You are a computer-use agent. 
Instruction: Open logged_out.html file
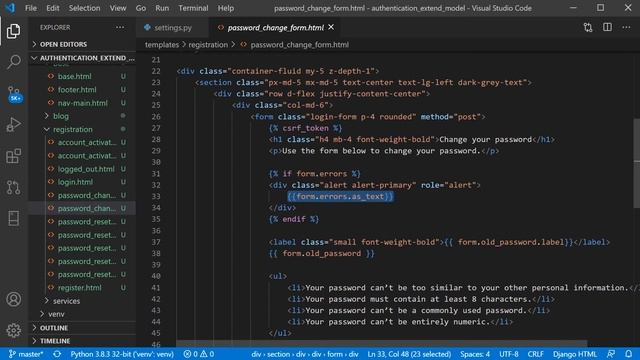85,169
